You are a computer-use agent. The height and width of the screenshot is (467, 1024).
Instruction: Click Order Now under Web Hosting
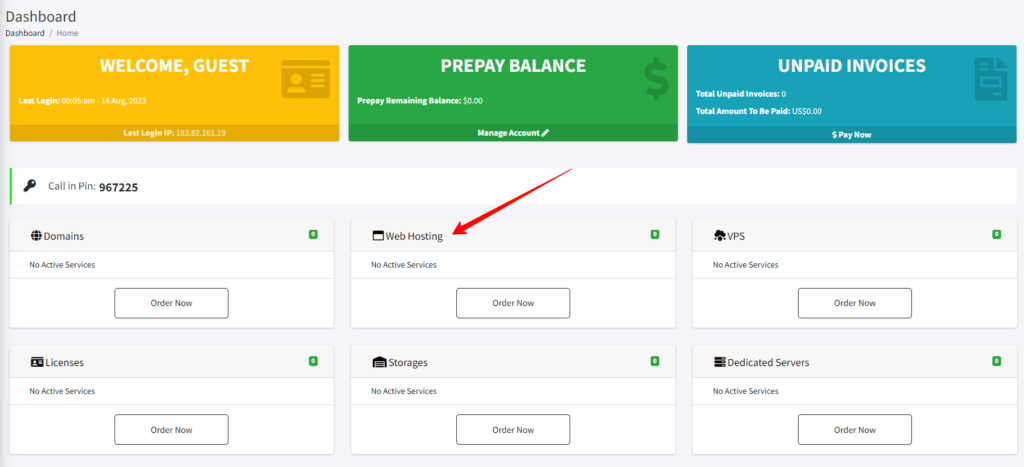(513, 303)
